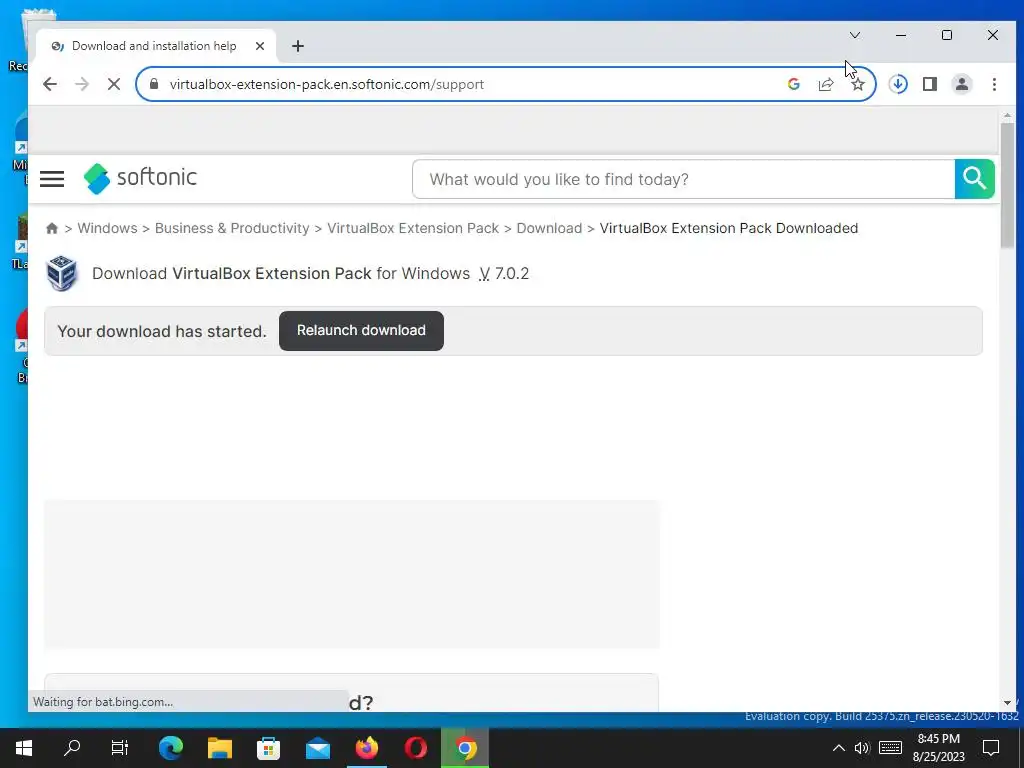Viewport: 1024px width, 768px height.
Task: Open a new browser tab
Action: point(298,46)
